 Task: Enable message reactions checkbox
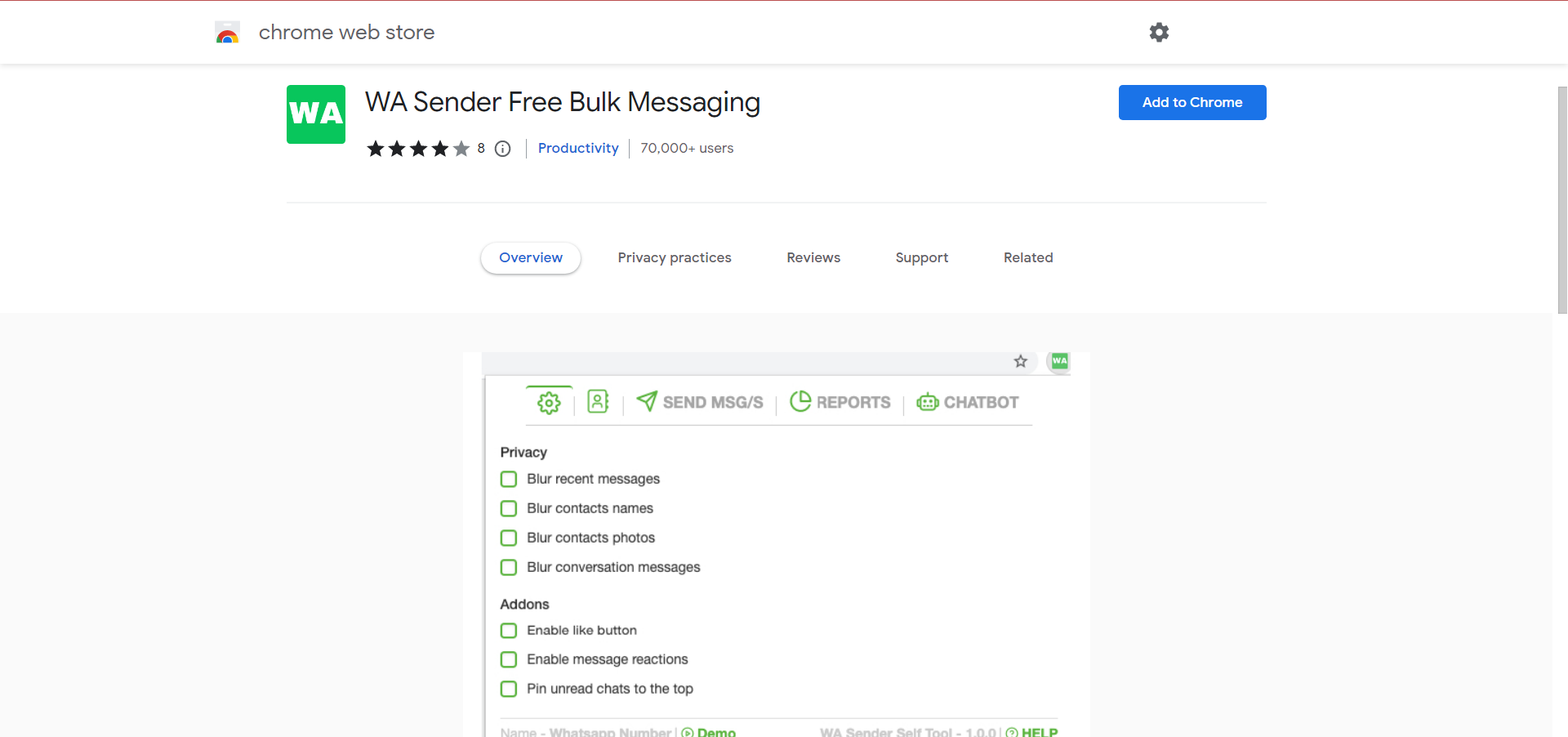click(509, 659)
